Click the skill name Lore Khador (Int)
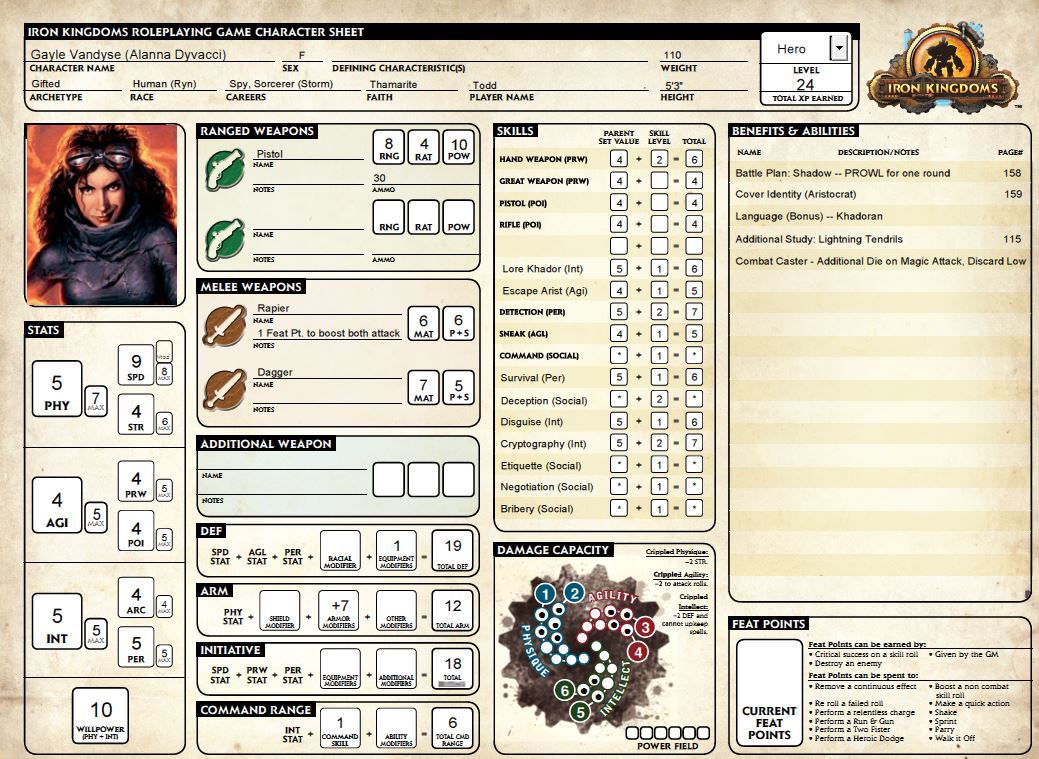The width and height of the screenshot is (1039, 759). point(542,268)
